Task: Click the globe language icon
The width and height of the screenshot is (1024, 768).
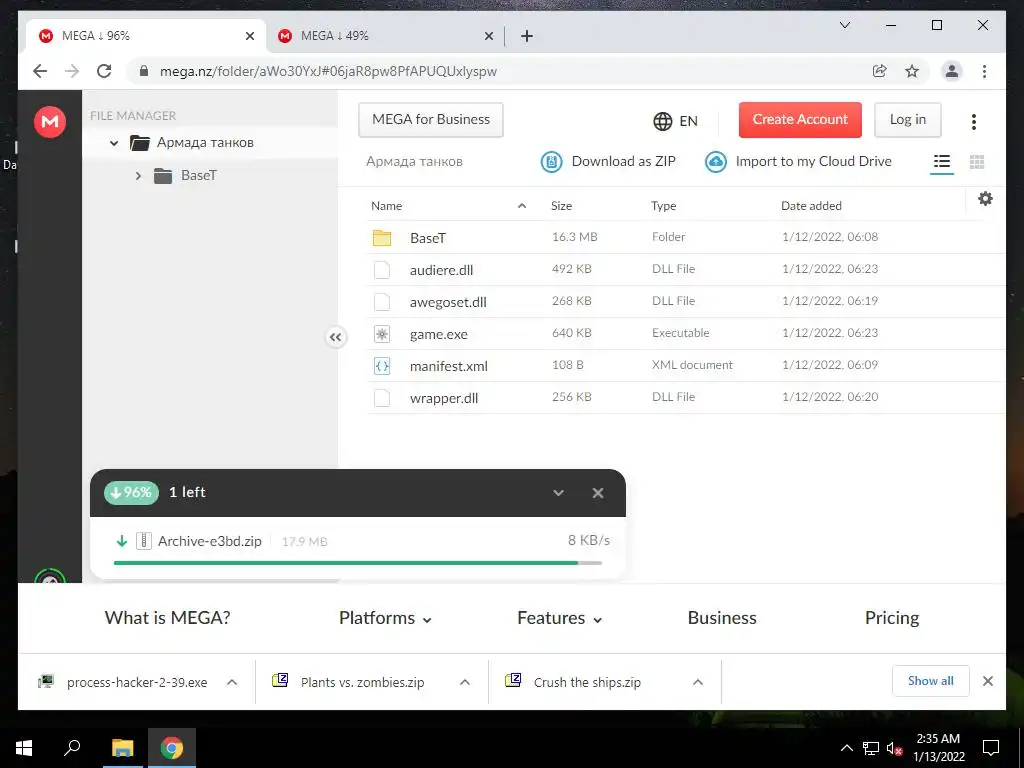Action: click(662, 121)
